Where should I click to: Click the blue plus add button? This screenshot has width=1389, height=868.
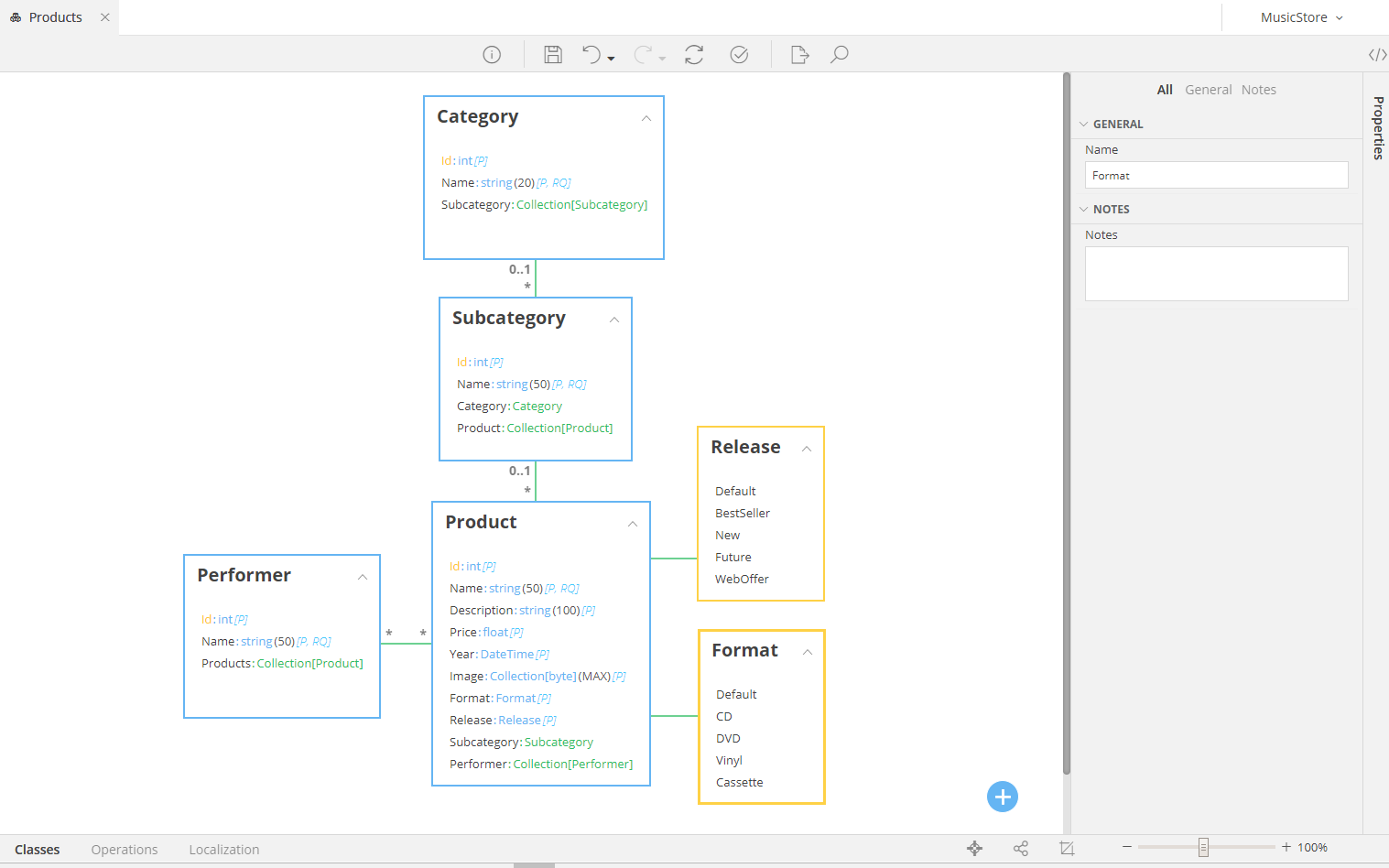(1002, 797)
